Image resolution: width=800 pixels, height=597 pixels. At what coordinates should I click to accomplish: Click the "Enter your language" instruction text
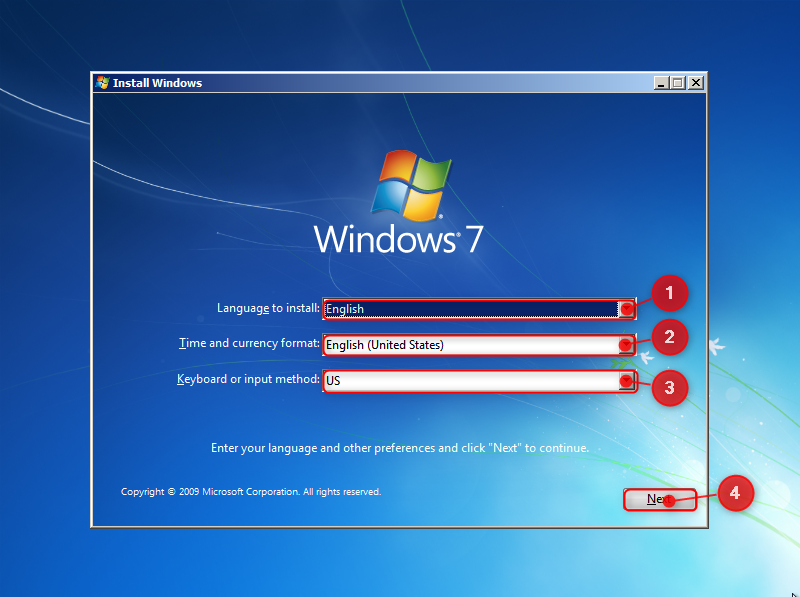[x=400, y=448]
